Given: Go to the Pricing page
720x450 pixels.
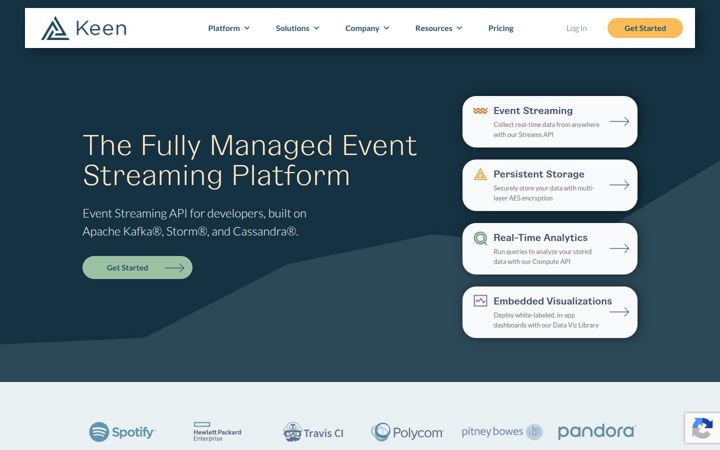Looking at the screenshot, I should pos(501,28).
